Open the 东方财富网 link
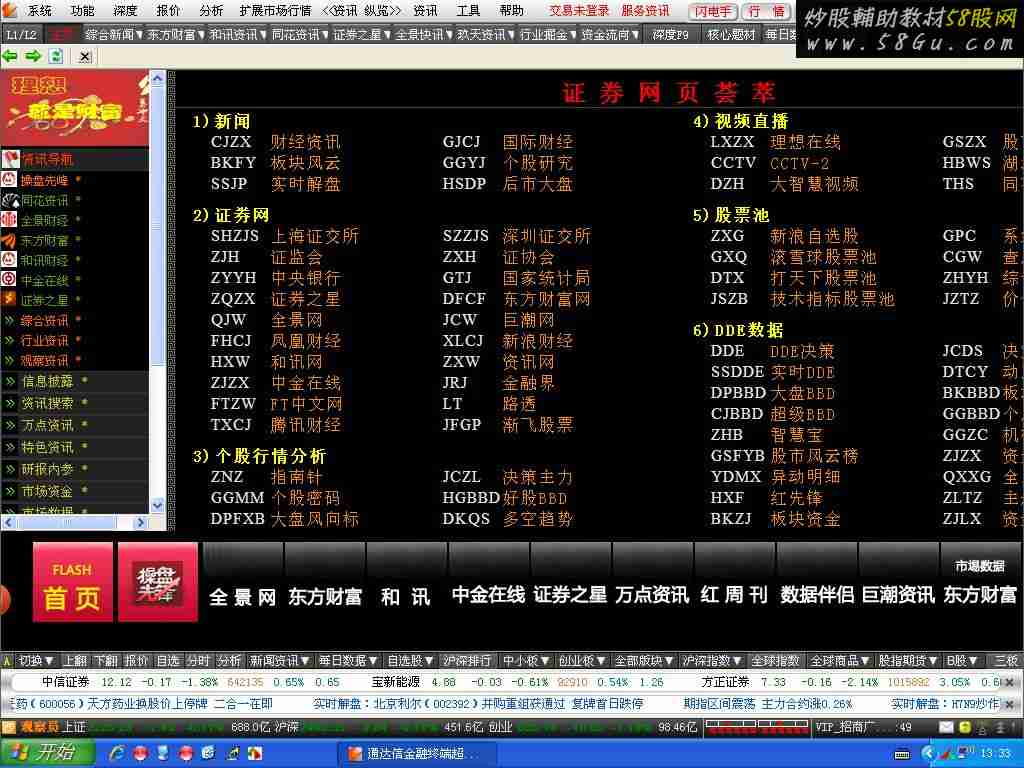This screenshot has height=768, width=1024. click(547, 298)
